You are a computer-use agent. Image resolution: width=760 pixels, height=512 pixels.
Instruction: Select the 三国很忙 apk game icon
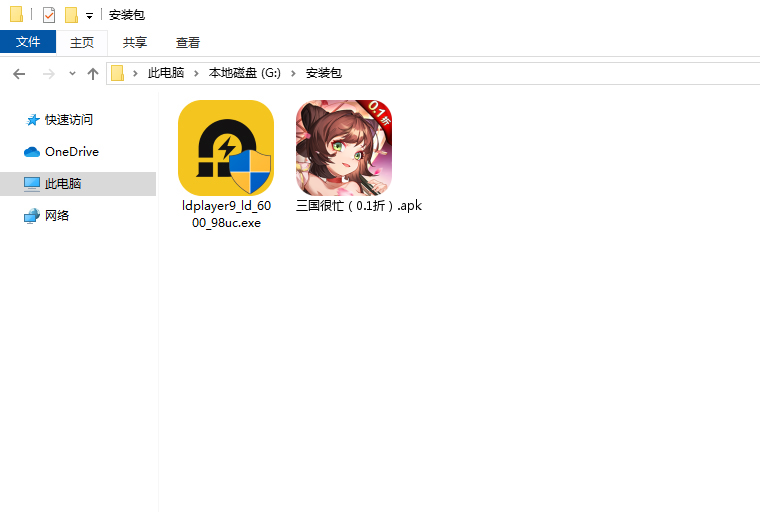click(x=343, y=148)
